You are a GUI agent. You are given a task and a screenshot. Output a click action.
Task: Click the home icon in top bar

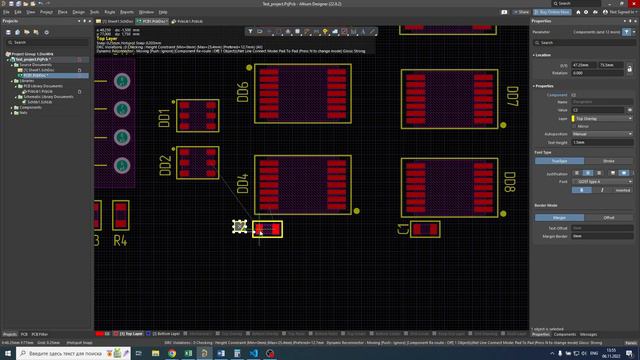[578, 12]
